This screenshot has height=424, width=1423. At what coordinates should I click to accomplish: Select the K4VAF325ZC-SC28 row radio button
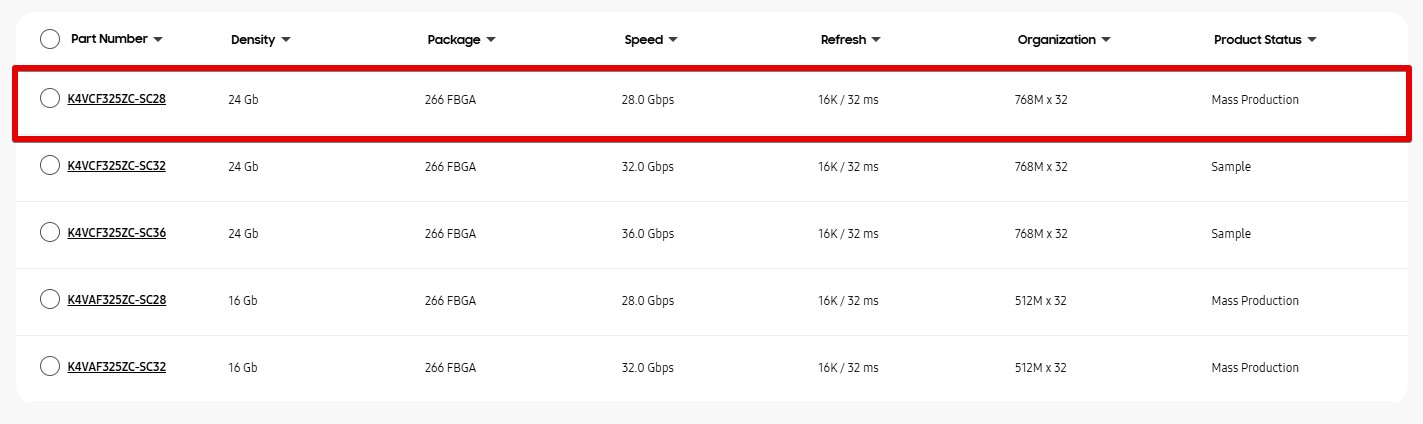click(x=50, y=299)
